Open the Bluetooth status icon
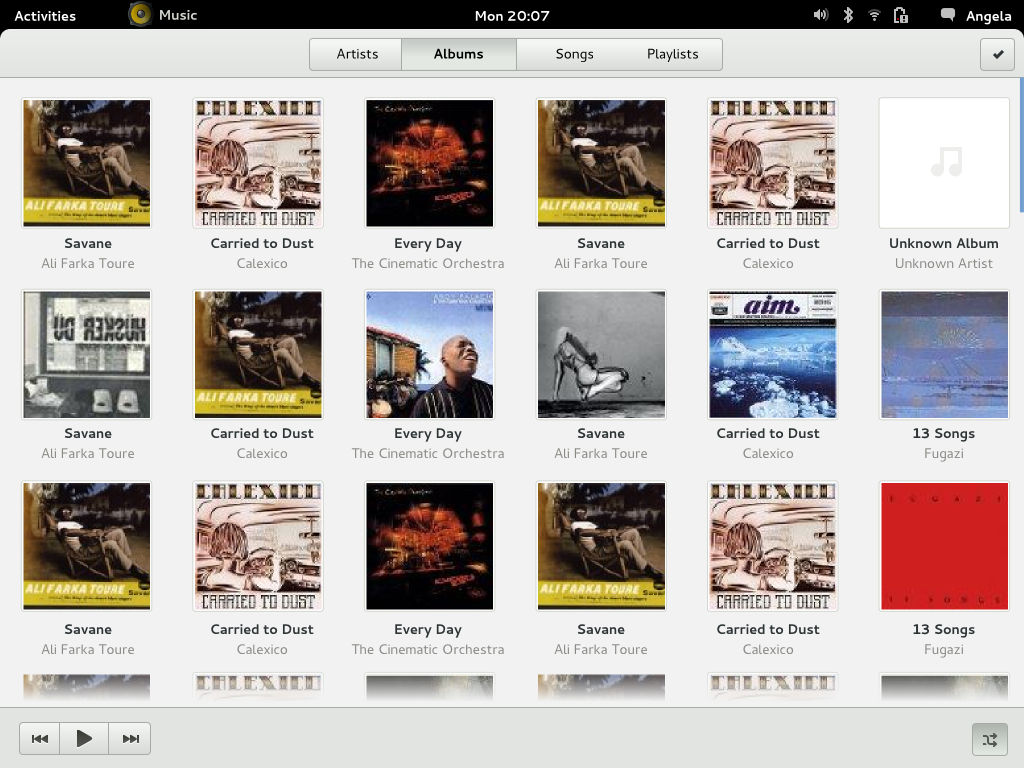Viewport: 1024px width, 768px height. tap(848, 15)
